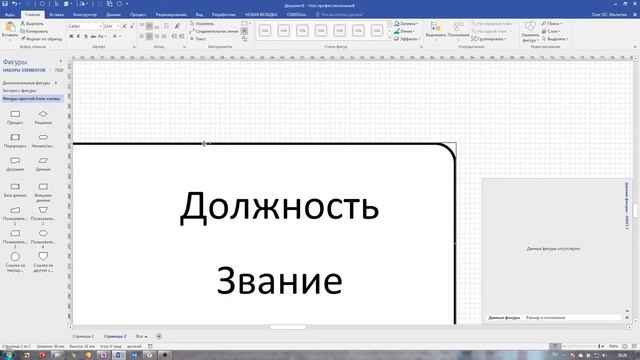Apply underline (Ч) formatting

[x=86, y=37]
